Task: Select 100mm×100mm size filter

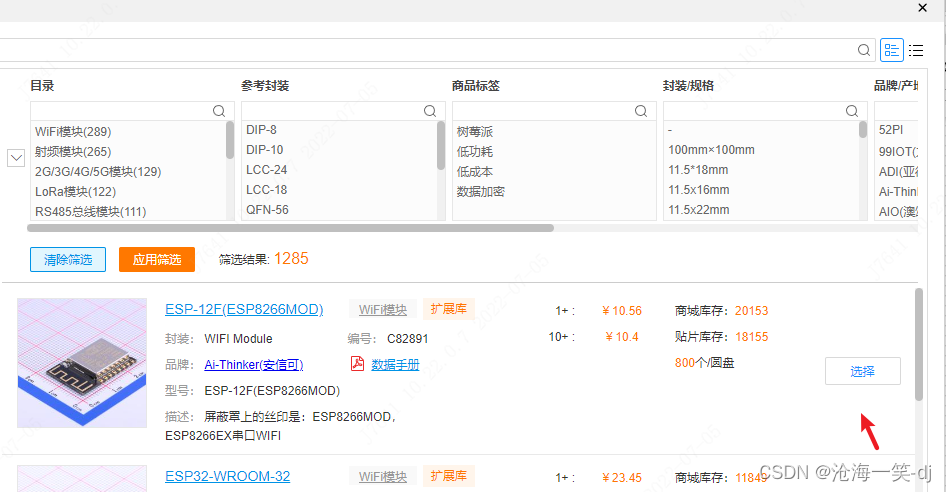Action: pyautogui.click(x=711, y=150)
